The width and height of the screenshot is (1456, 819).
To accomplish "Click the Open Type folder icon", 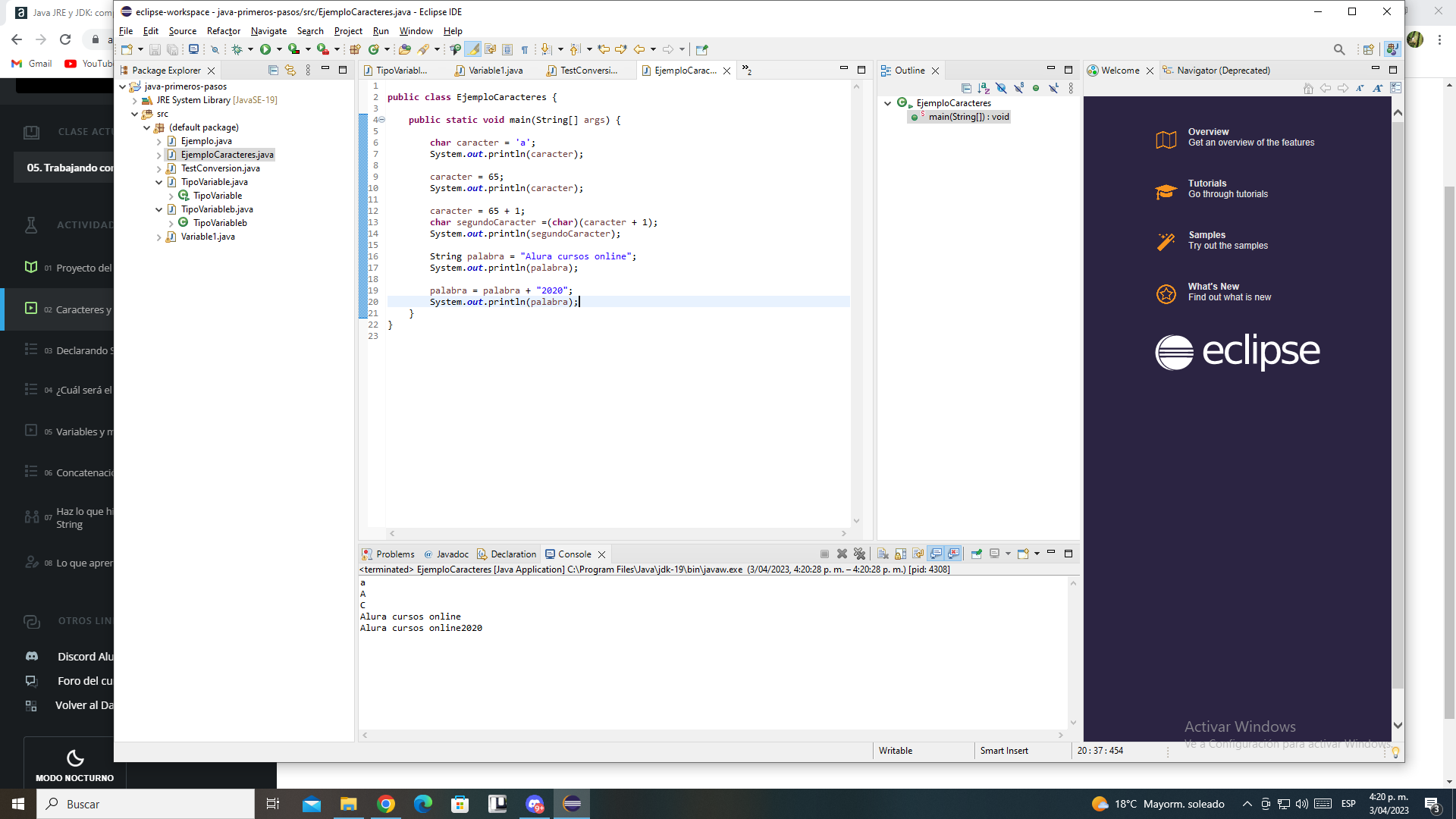I will [x=405, y=49].
